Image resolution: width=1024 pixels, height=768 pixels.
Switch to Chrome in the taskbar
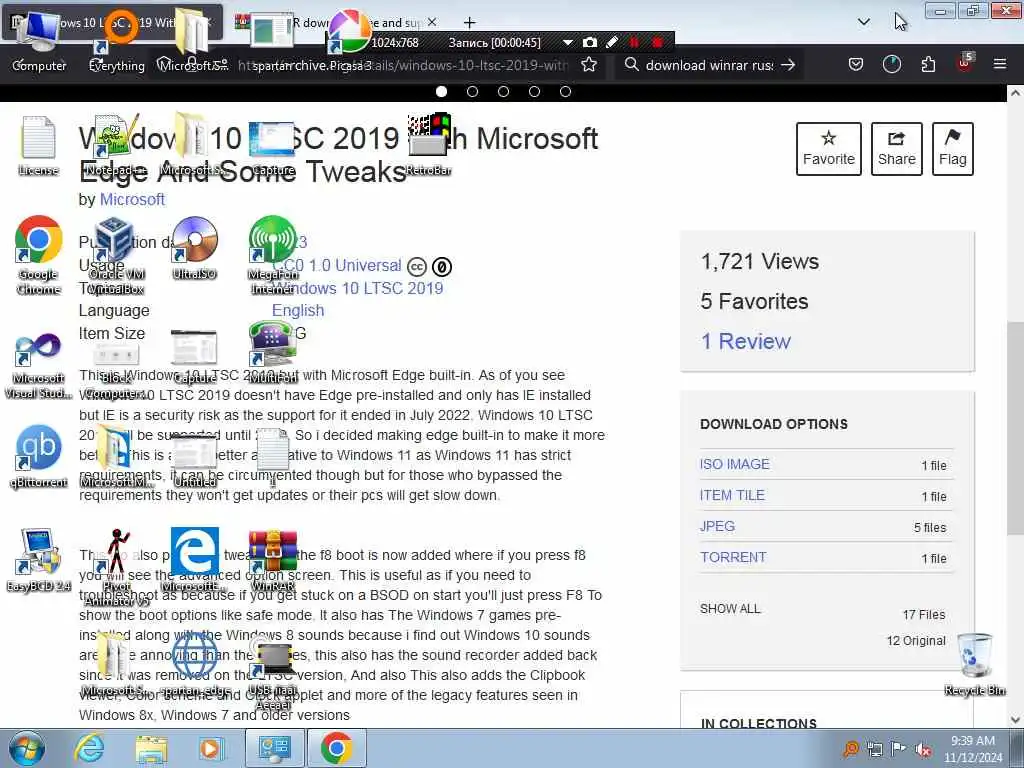[x=336, y=748]
